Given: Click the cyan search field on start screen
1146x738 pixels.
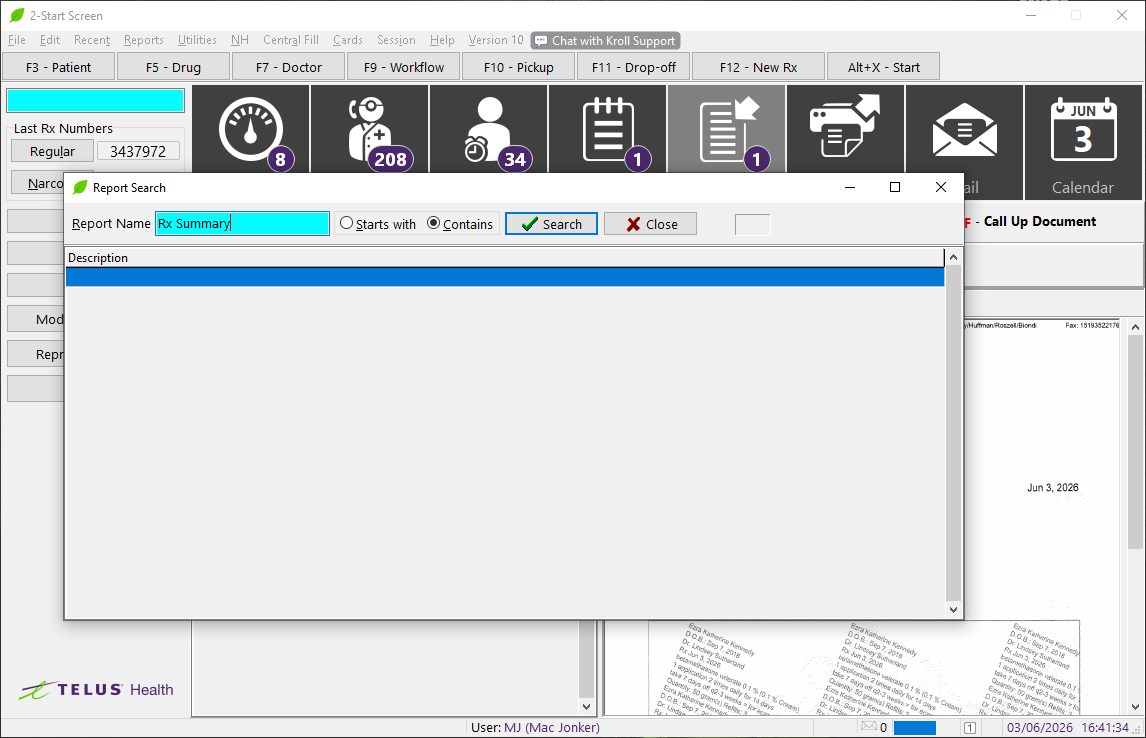Looking at the screenshot, I should (x=96, y=100).
